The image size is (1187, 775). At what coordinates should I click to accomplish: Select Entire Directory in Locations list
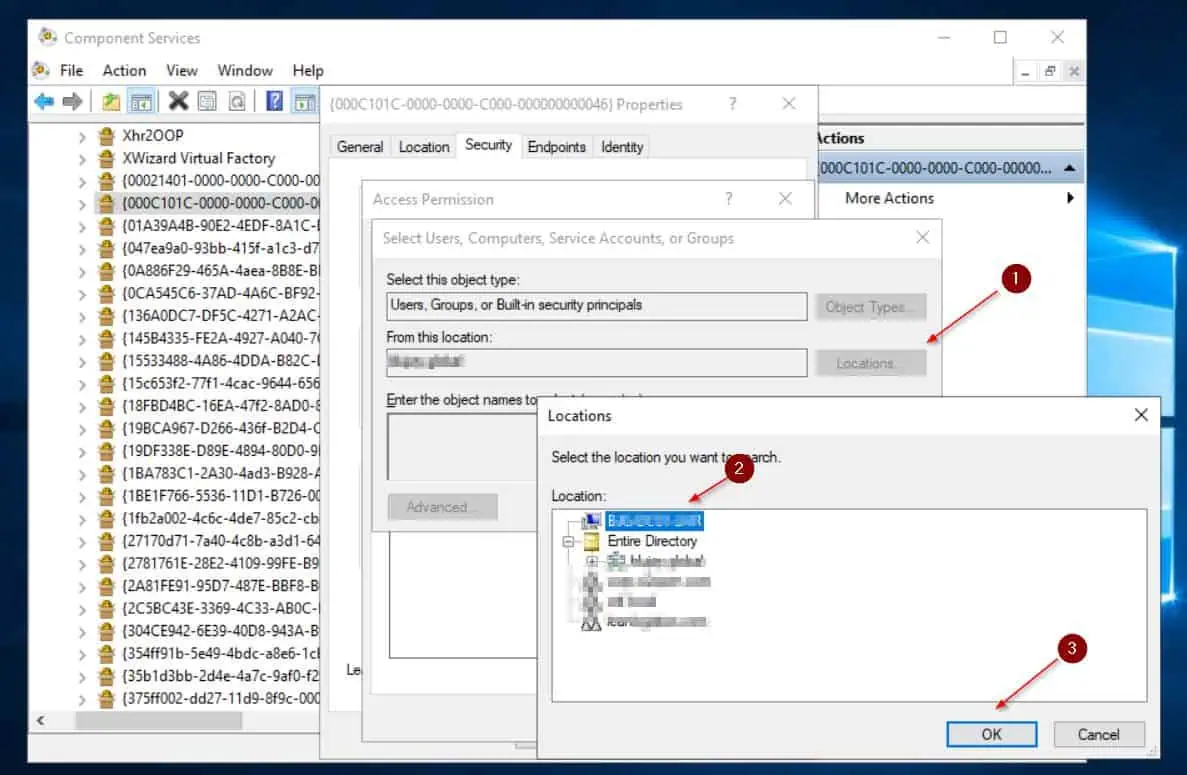pos(652,541)
